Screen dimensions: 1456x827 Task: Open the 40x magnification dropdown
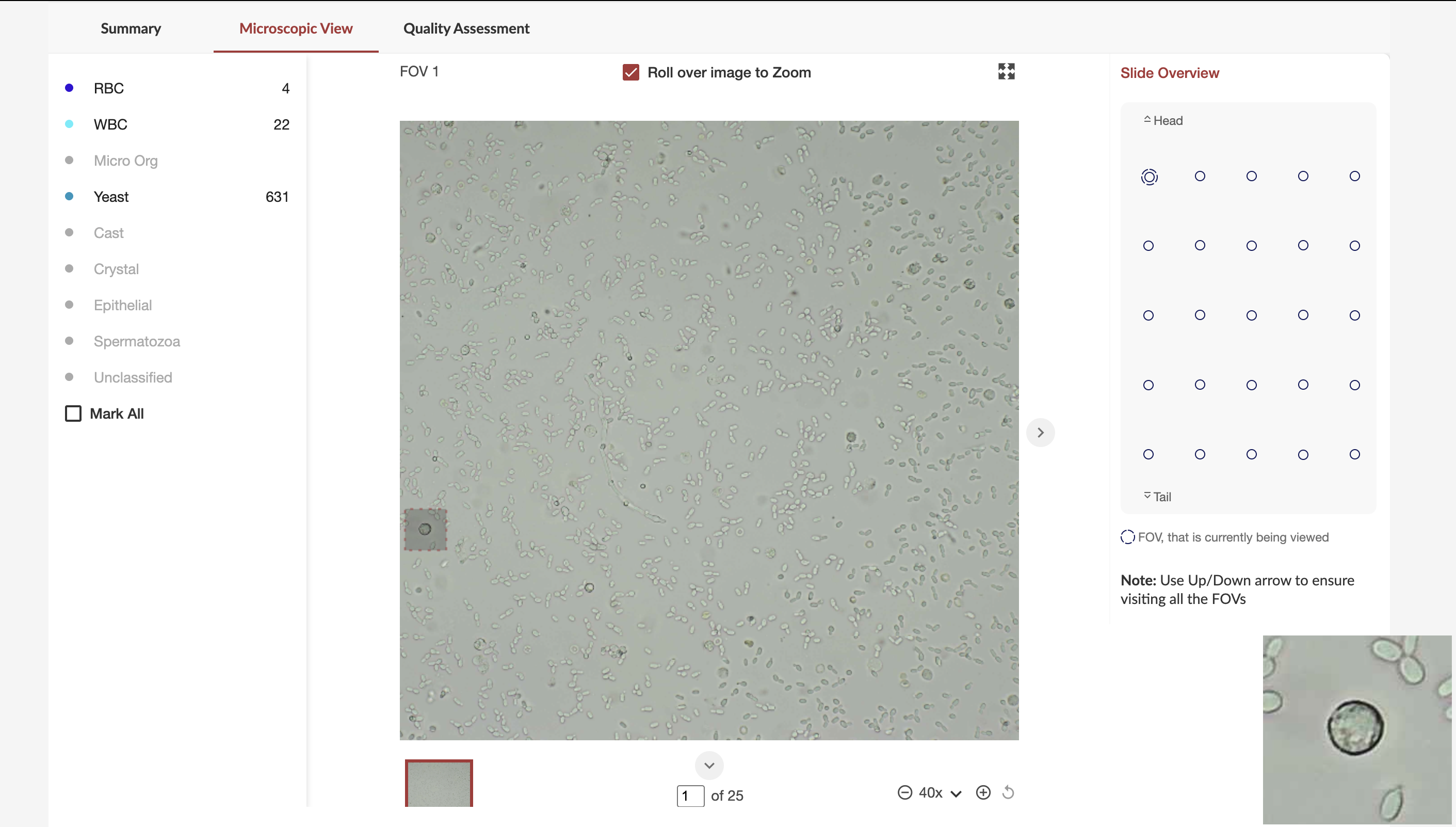[940, 793]
